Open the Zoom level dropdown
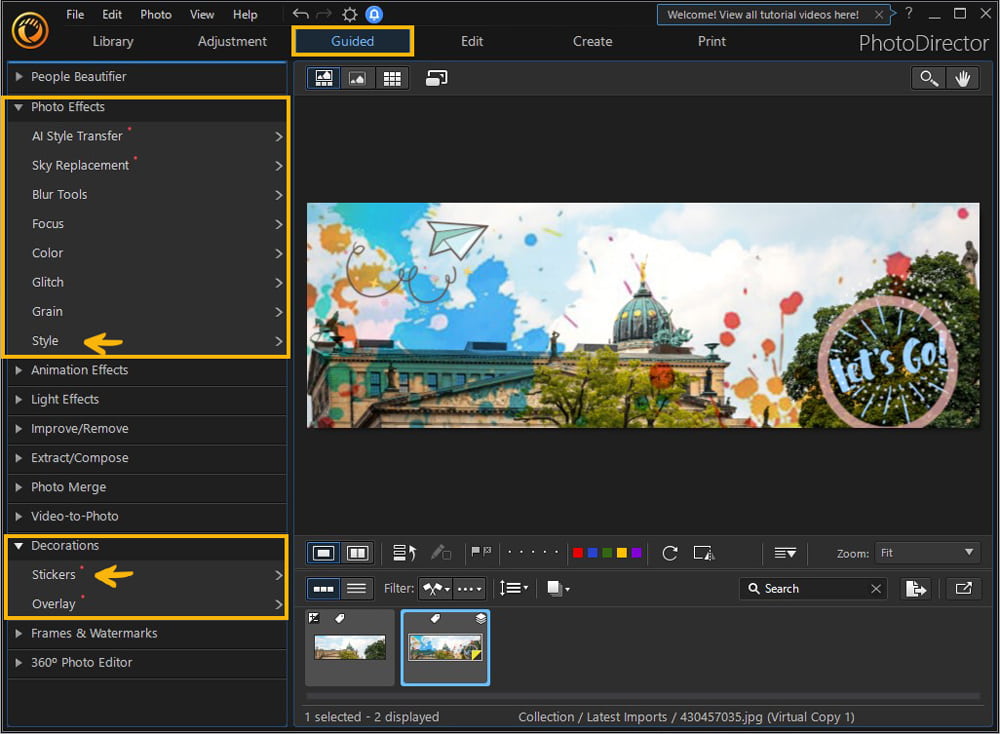The image size is (1000, 734). coord(927,552)
